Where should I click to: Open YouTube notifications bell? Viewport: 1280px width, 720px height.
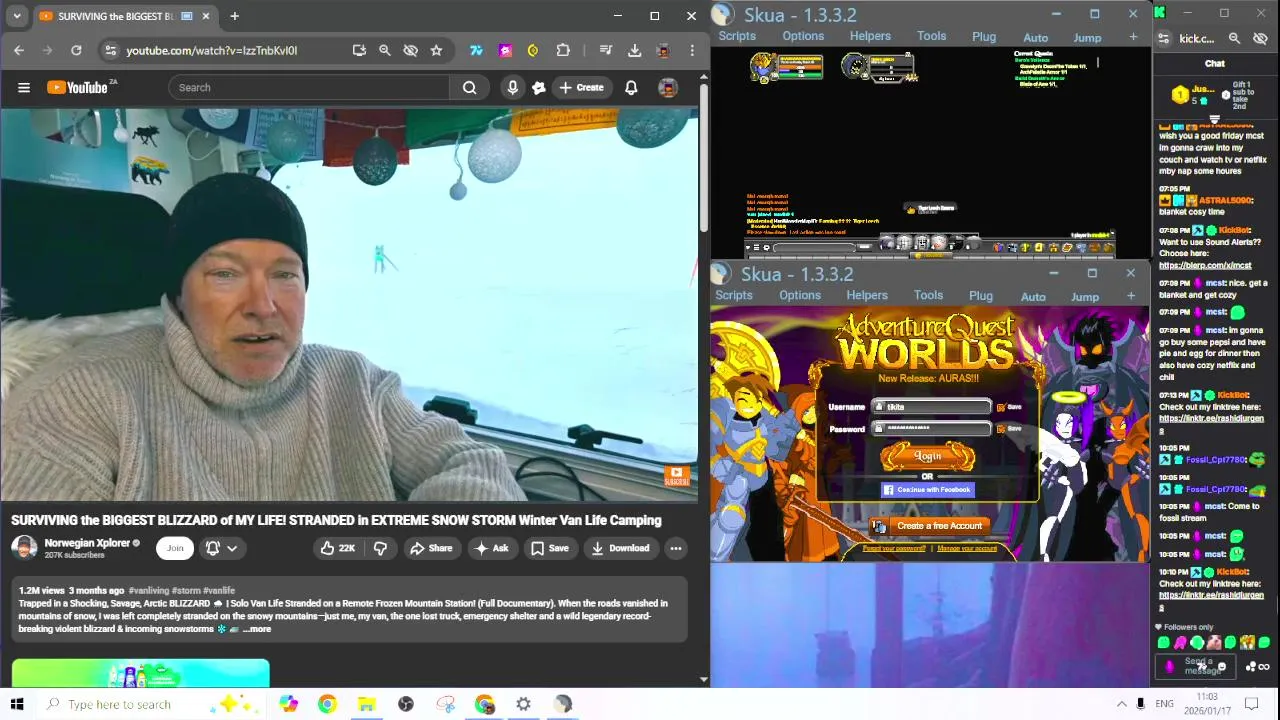click(x=631, y=87)
